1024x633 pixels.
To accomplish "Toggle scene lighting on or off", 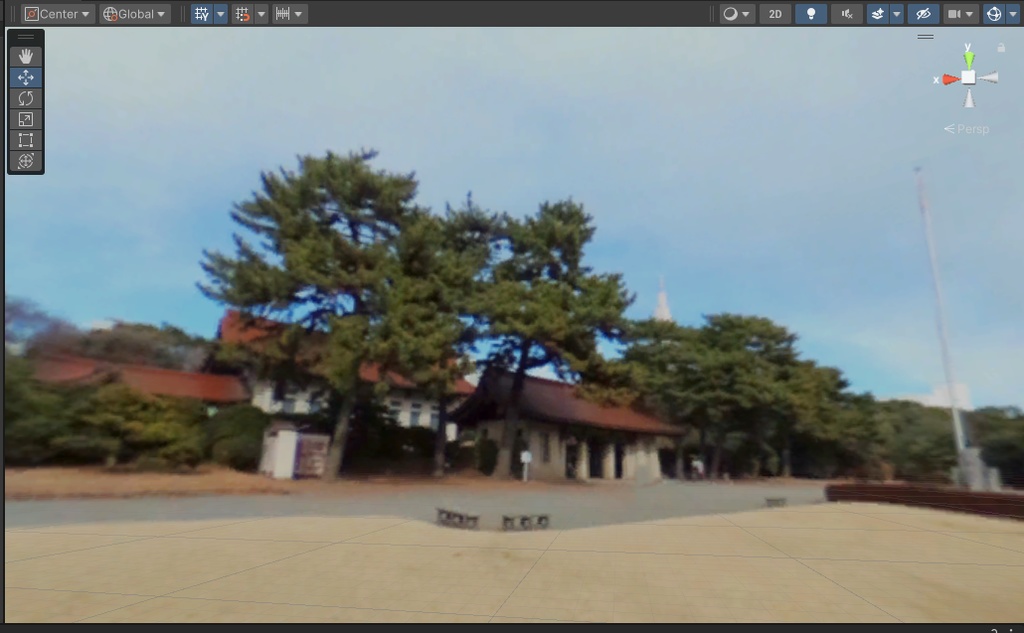I will 810,13.
